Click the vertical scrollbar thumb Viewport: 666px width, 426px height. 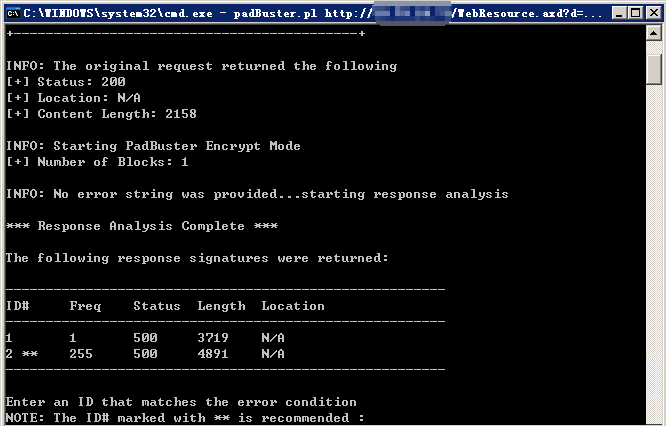pos(654,69)
